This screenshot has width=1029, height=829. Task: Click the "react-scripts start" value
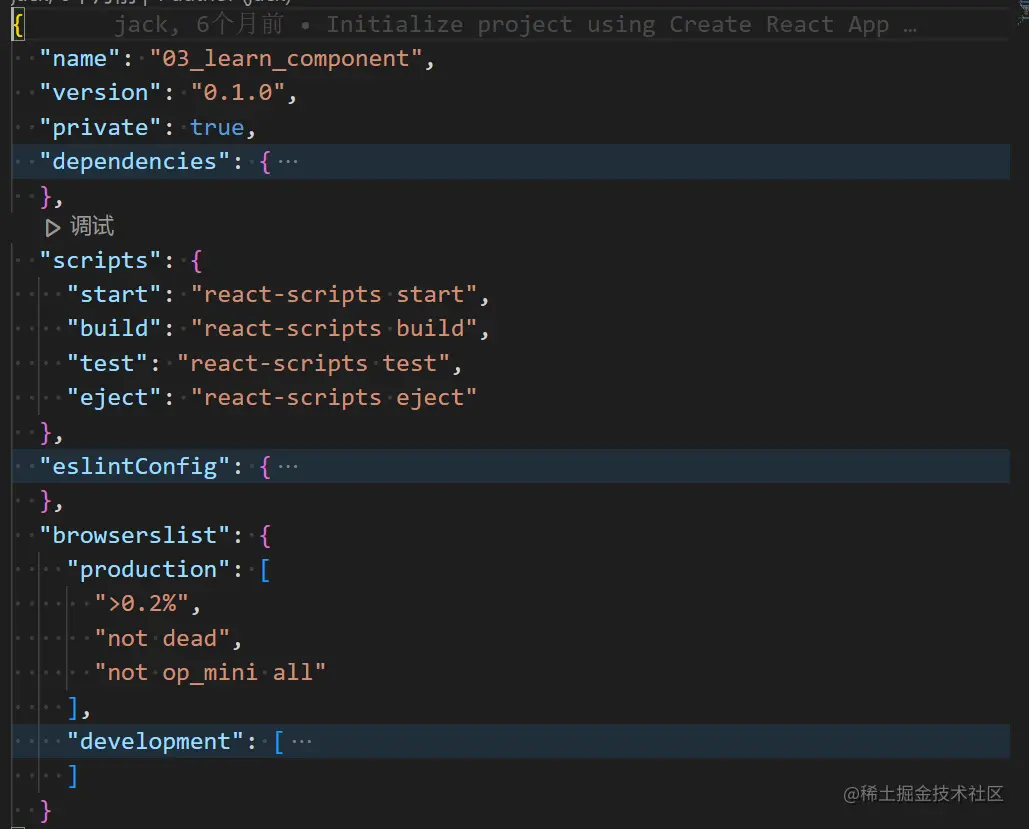pos(334,295)
